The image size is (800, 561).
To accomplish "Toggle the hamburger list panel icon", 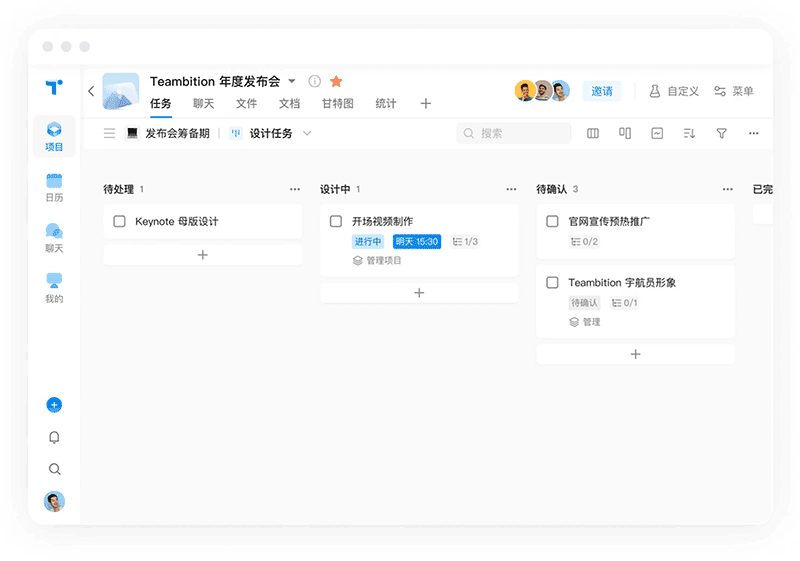I will tap(109, 134).
